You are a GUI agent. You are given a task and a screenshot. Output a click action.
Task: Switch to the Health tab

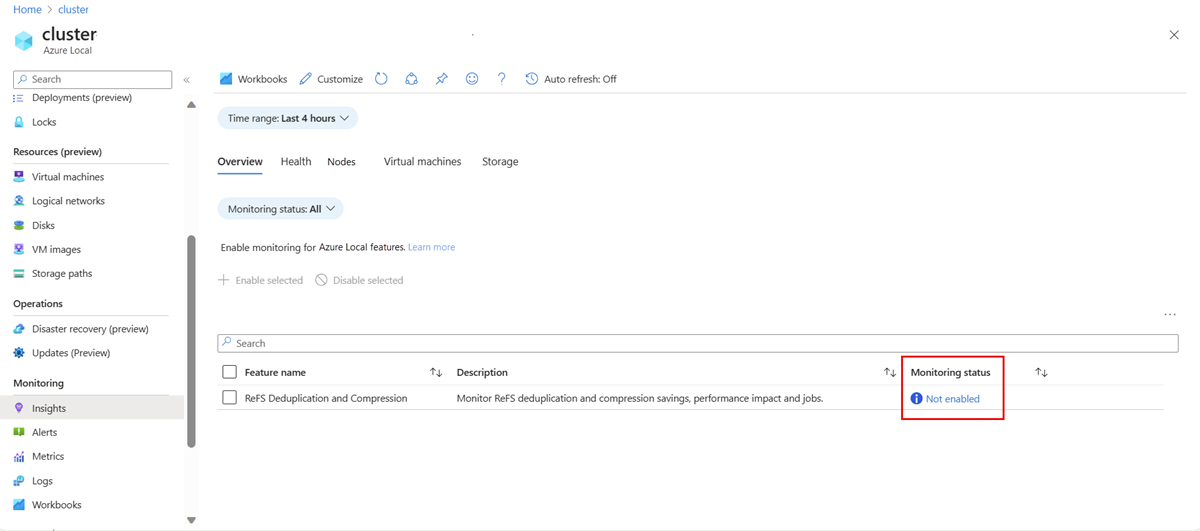[x=296, y=161]
